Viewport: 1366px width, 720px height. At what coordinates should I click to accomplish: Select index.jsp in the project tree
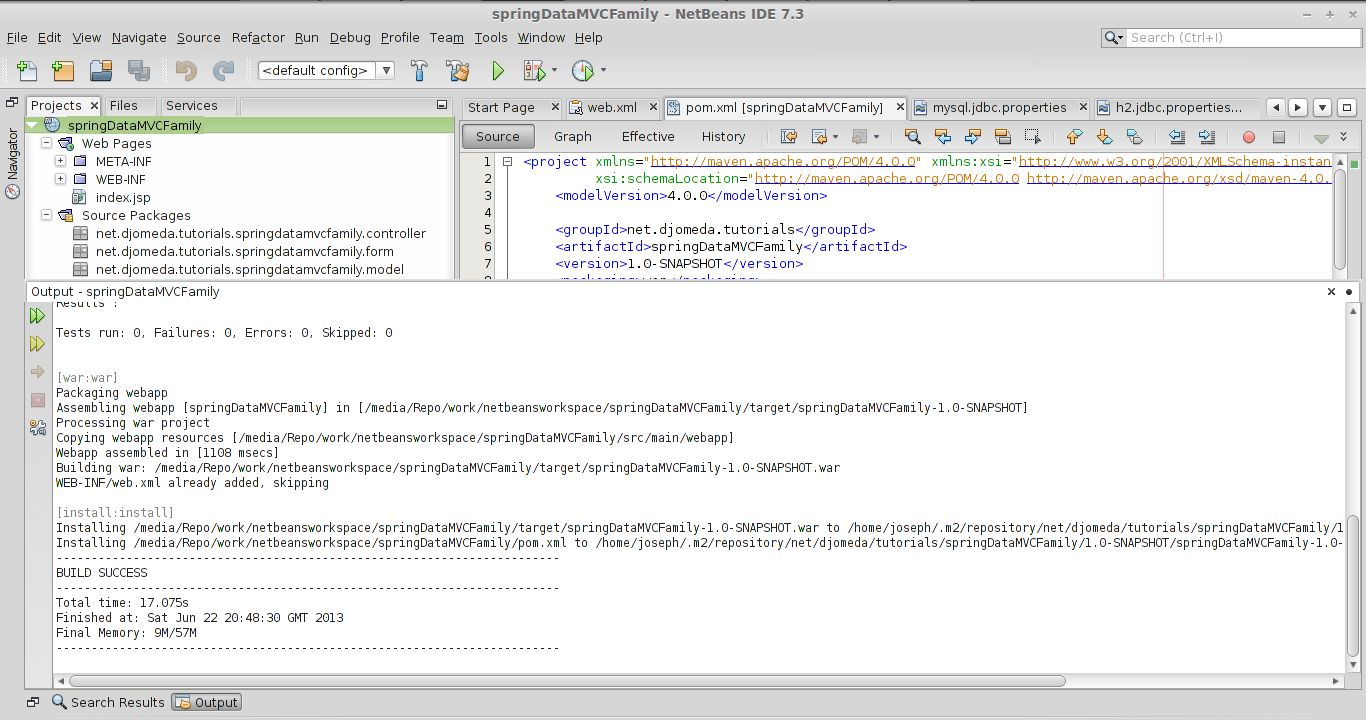123,197
